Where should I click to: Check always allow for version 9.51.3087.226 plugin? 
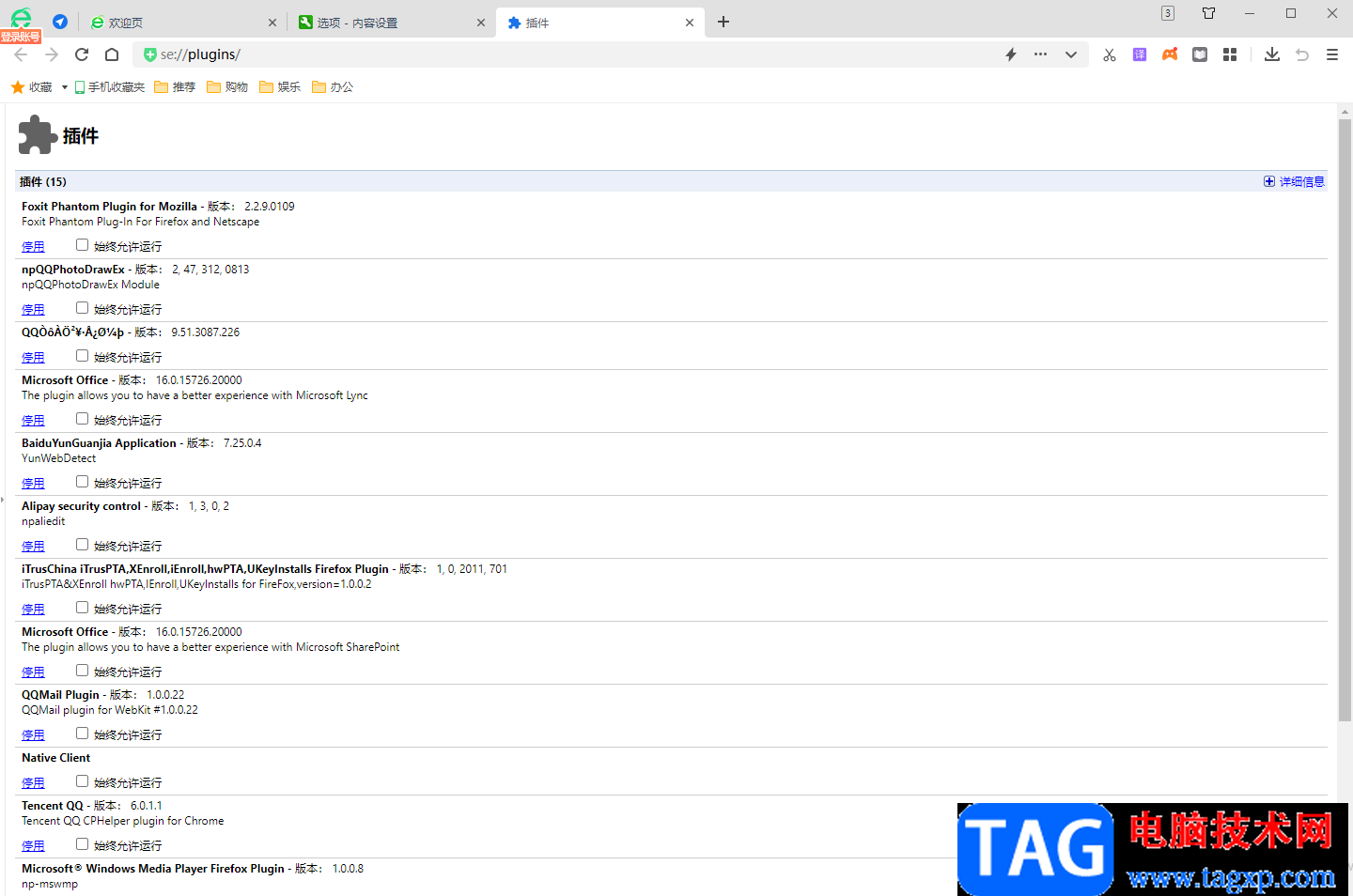click(x=82, y=356)
